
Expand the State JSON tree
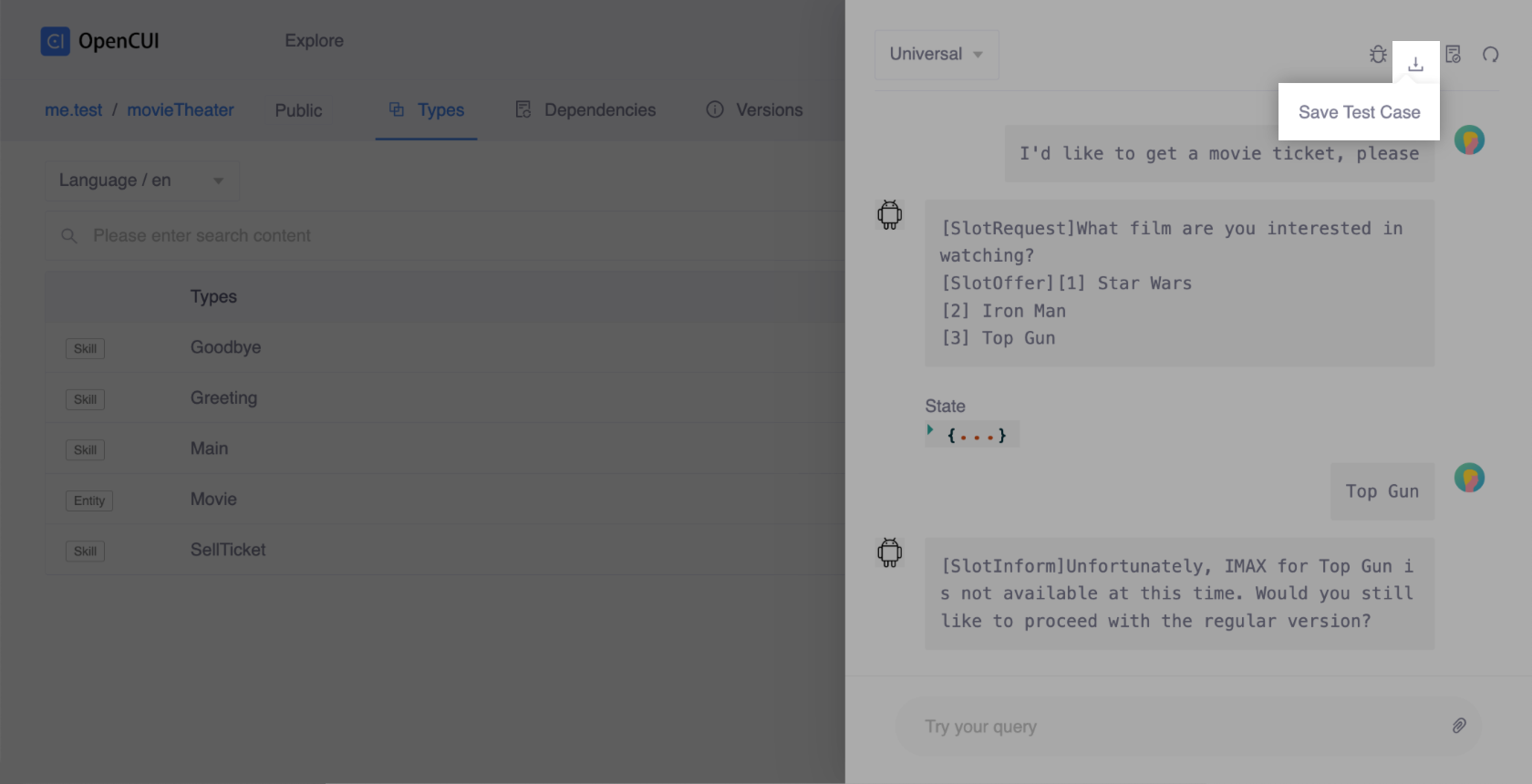tap(930, 430)
